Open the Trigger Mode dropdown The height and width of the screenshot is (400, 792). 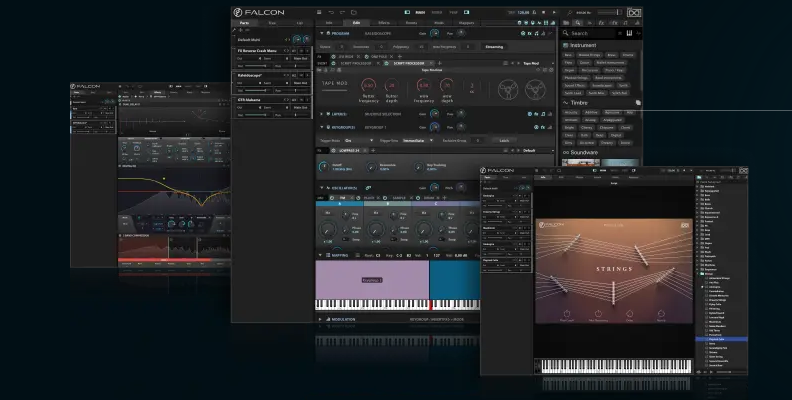coord(359,140)
